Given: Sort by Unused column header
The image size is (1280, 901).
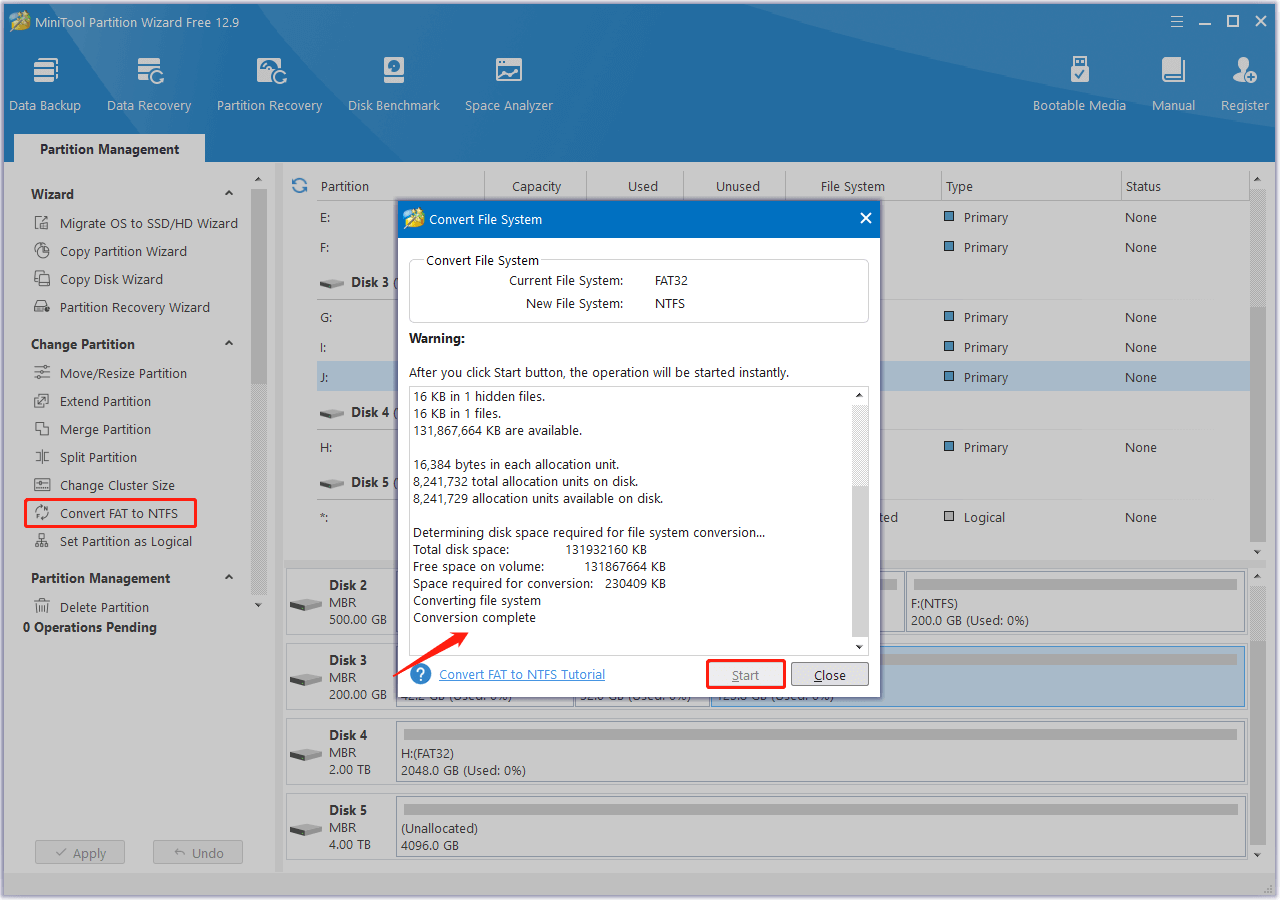Looking at the screenshot, I should coord(738,186).
